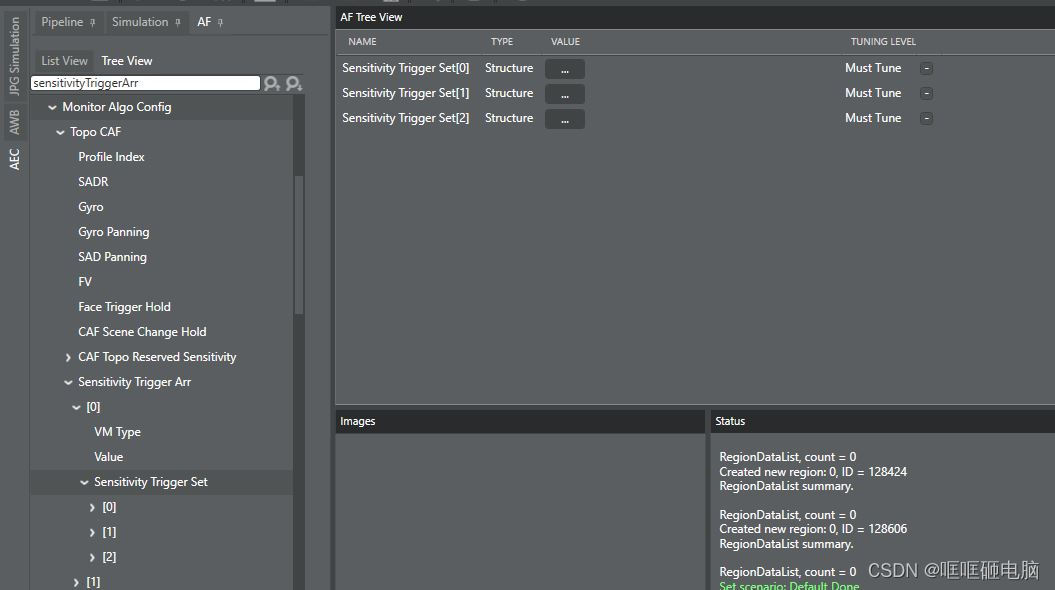Screen dimensions: 1055x590
Task: Expand CAF Topo Reserved Sensitivity node
Action: click(x=68, y=357)
